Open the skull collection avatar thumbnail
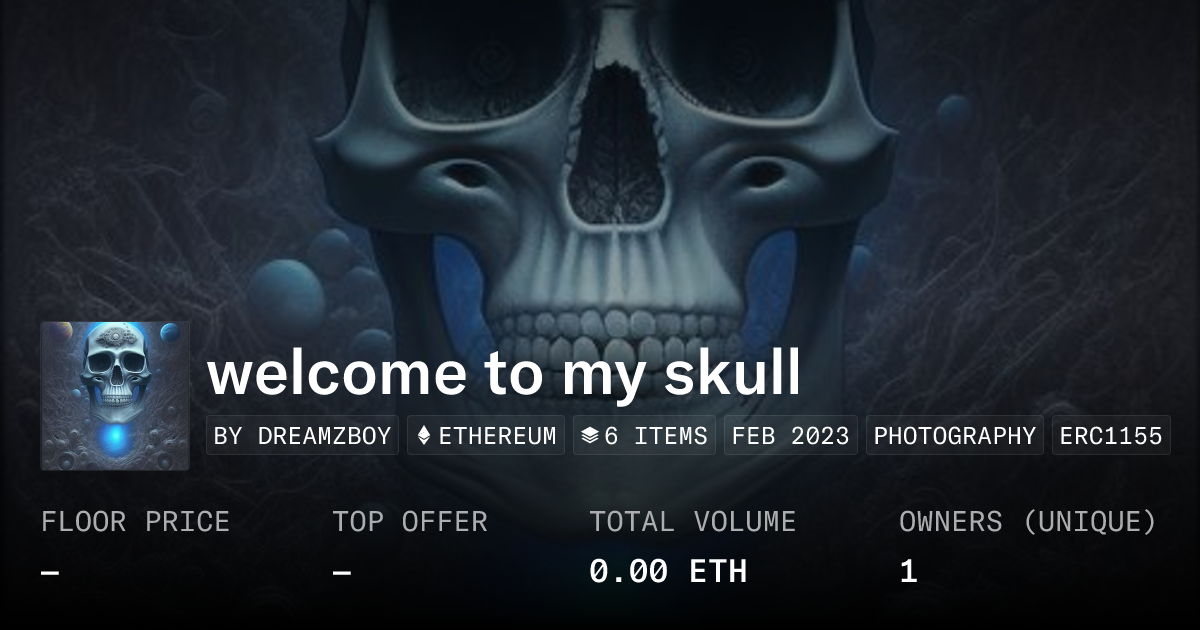Viewport: 1200px width, 630px height. pyautogui.click(x=115, y=396)
